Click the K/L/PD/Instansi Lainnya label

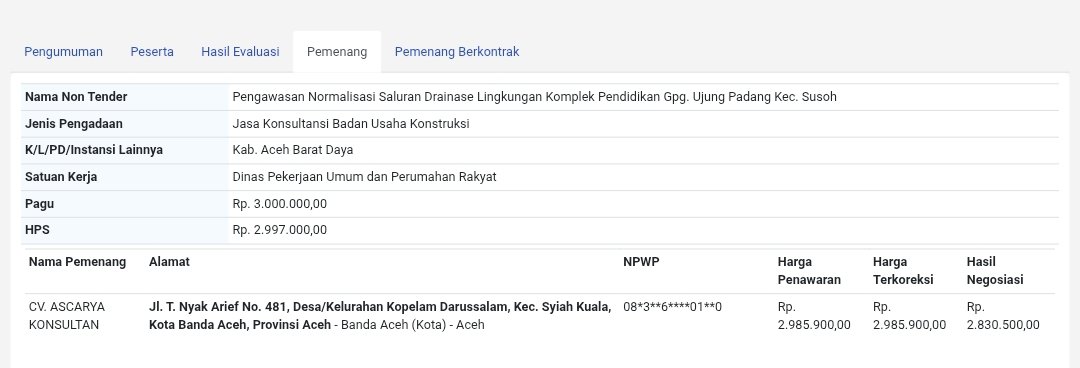[x=94, y=150]
